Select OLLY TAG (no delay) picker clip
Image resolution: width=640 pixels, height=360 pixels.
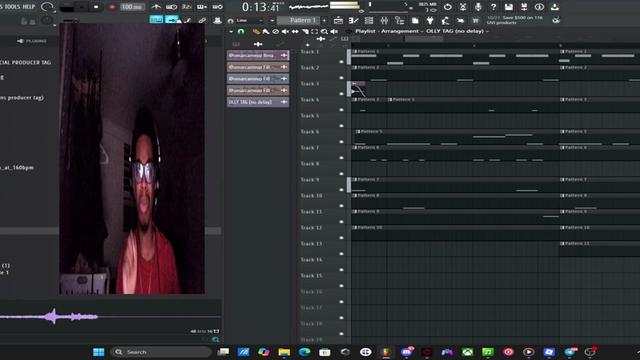258,102
